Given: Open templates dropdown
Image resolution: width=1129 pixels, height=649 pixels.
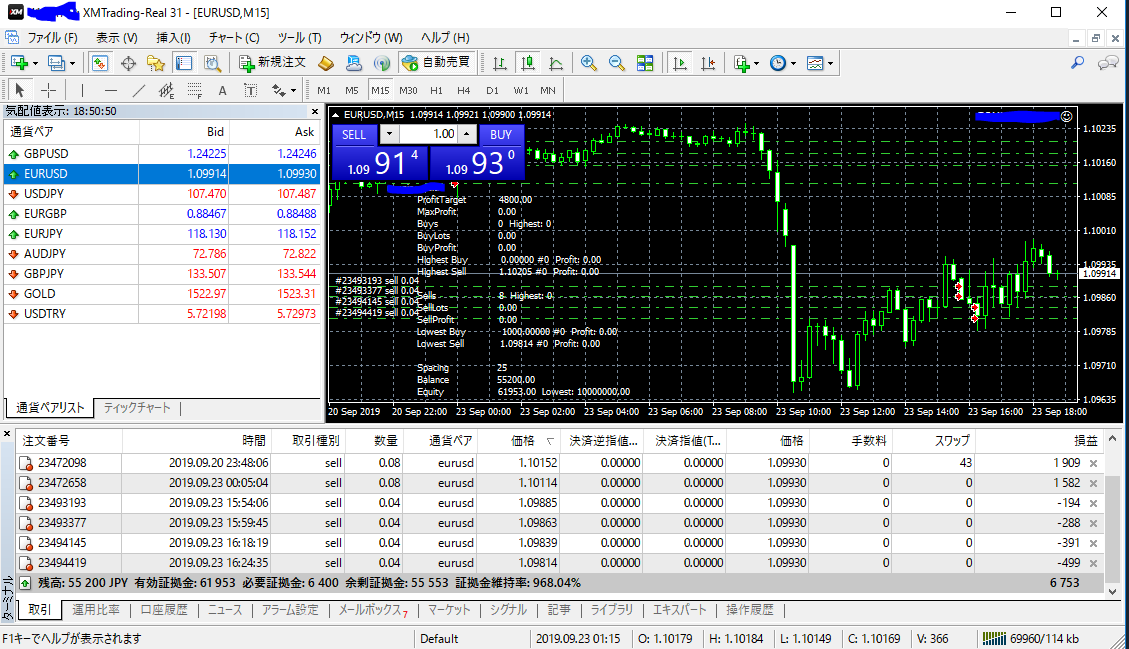Looking at the screenshot, I should pyautogui.click(x=819, y=63).
